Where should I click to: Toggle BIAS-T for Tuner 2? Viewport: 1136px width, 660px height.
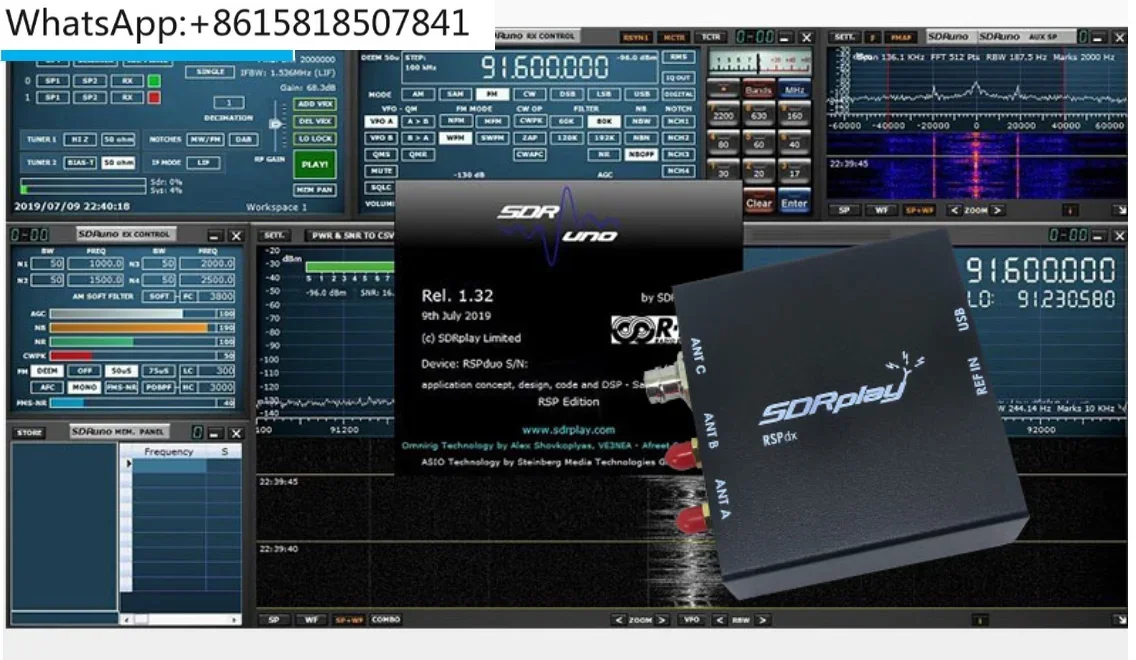pos(81,163)
